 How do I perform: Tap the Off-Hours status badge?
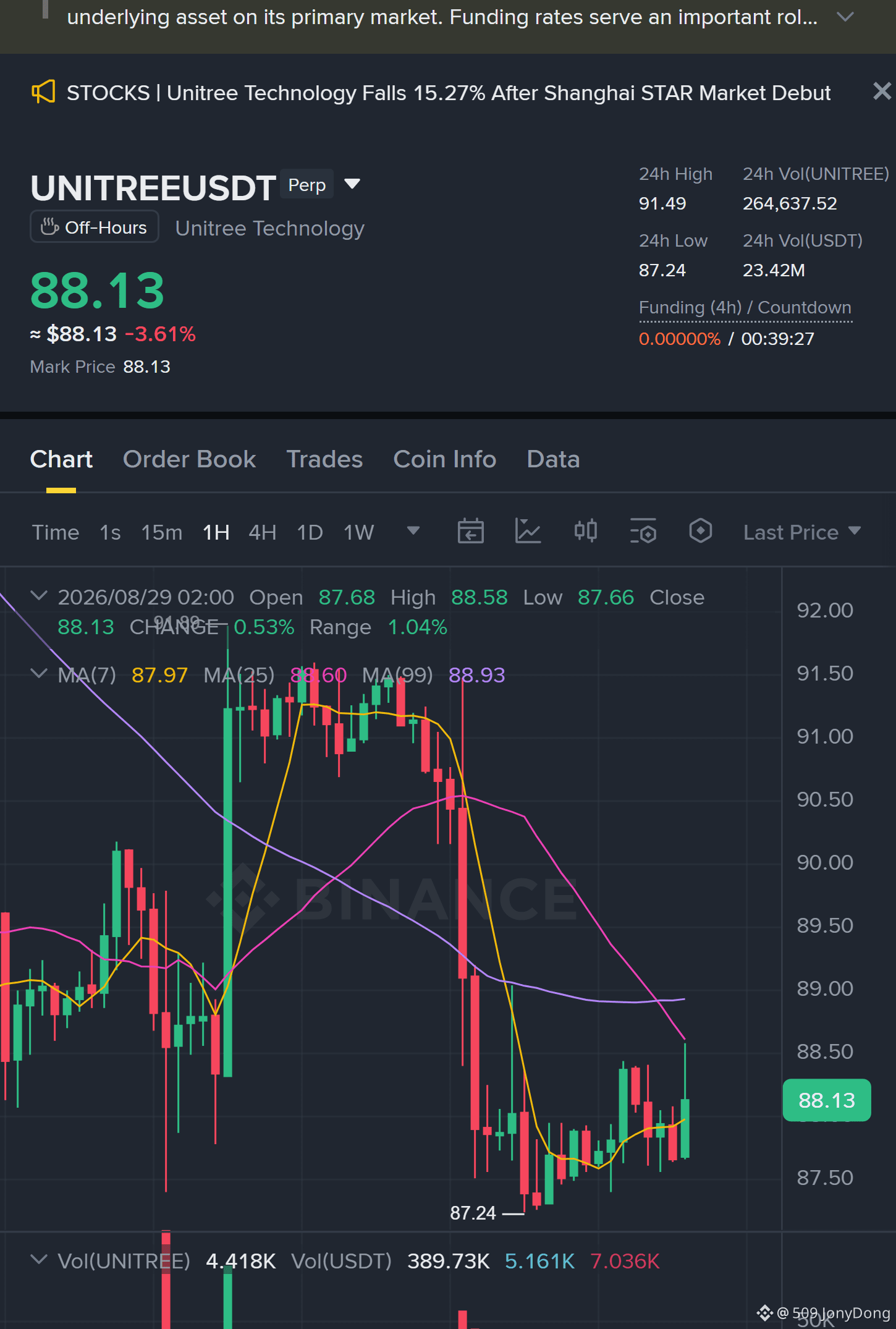click(x=95, y=227)
